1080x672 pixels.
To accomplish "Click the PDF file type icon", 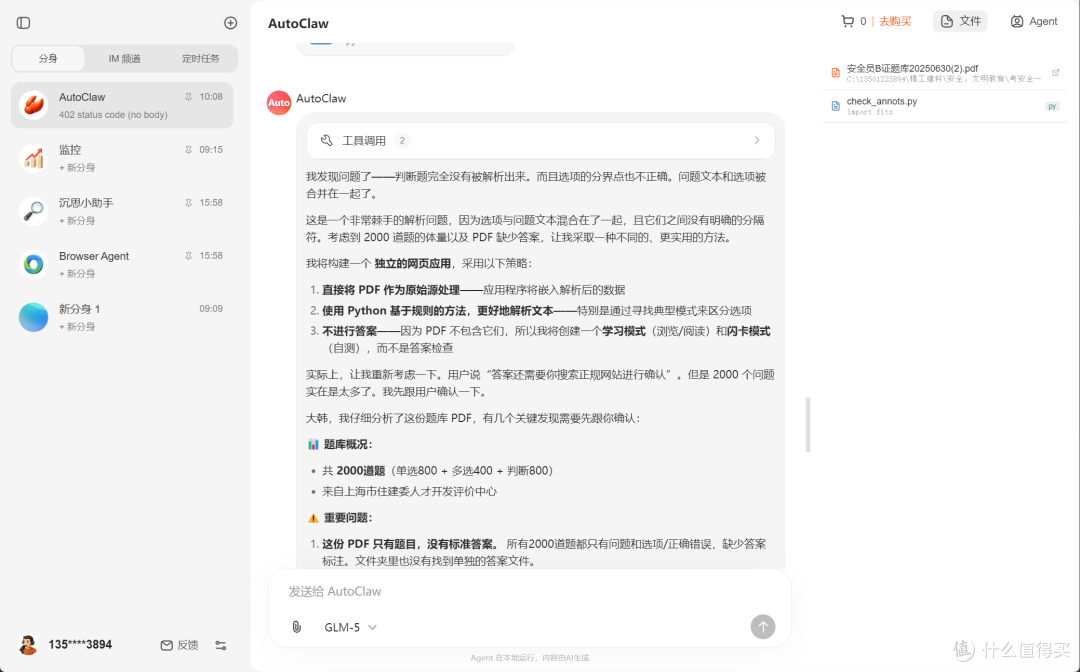I will [x=835, y=73].
